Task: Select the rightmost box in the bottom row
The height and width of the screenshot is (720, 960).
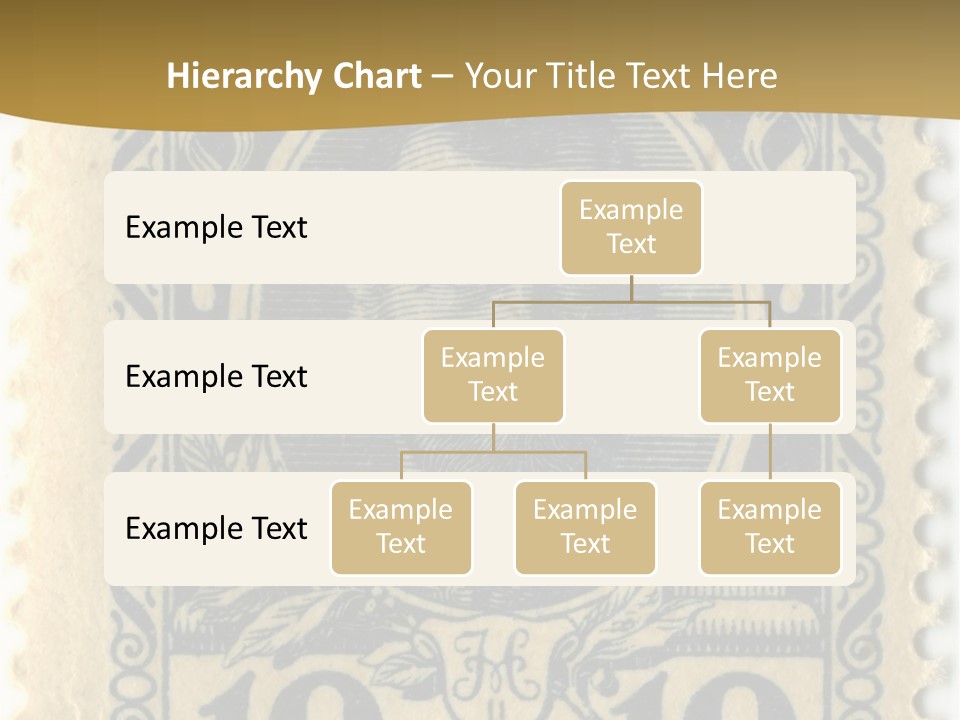Action: [x=770, y=527]
